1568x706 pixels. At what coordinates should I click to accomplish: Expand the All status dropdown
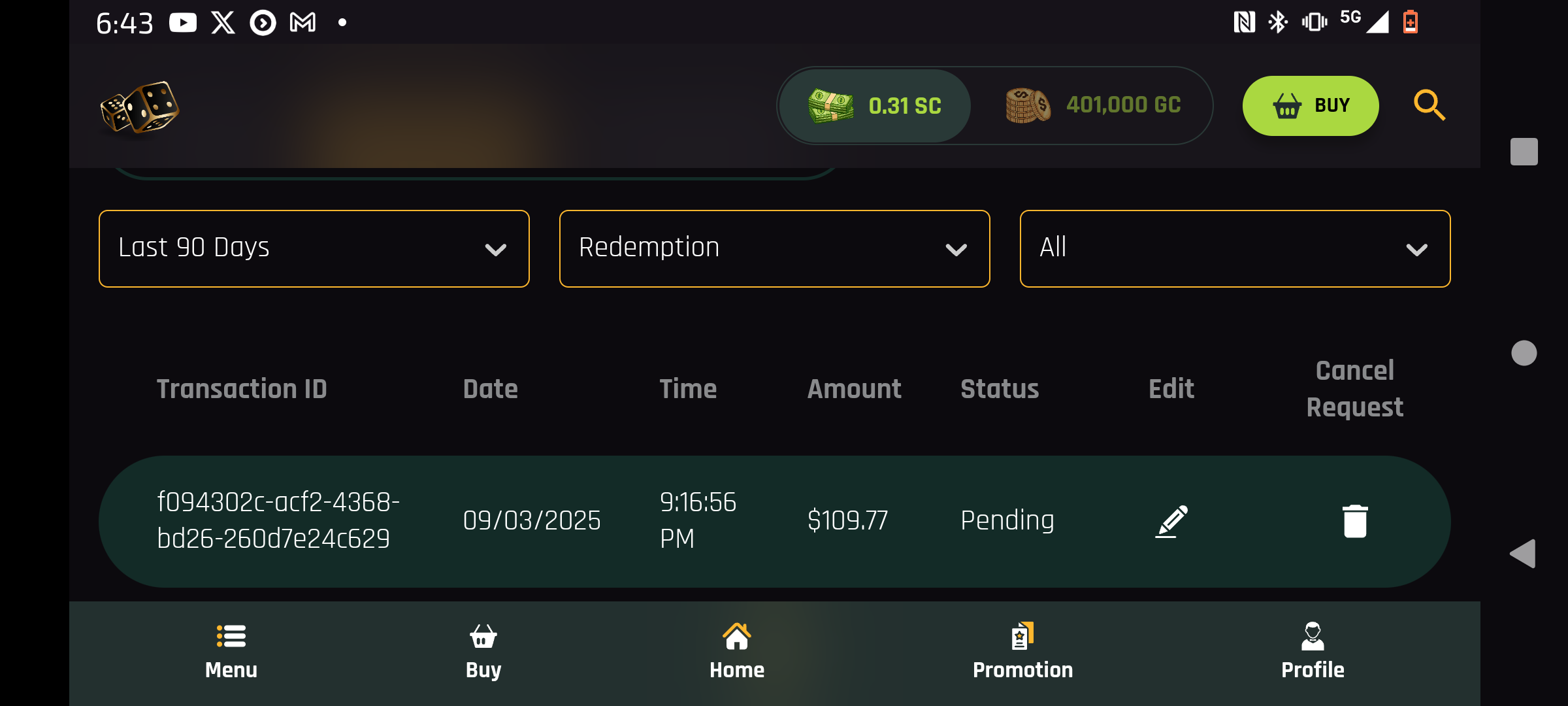1235,248
